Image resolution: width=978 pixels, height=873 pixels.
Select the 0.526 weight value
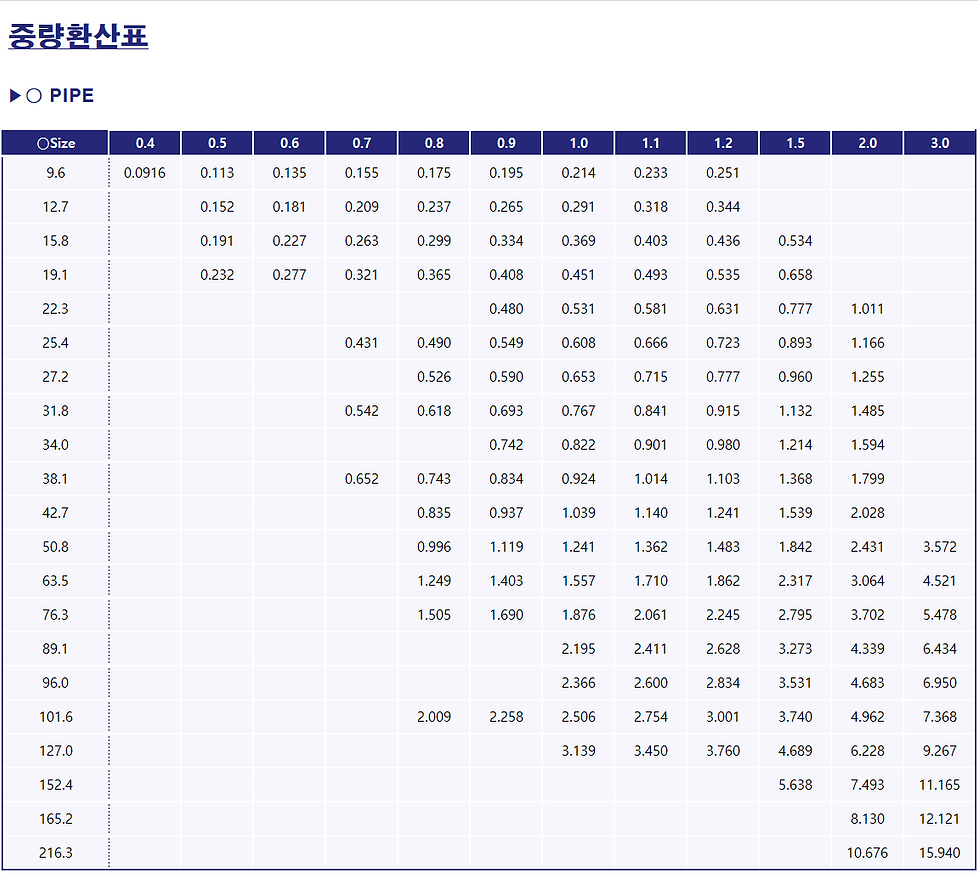click(x=434, y=377)
